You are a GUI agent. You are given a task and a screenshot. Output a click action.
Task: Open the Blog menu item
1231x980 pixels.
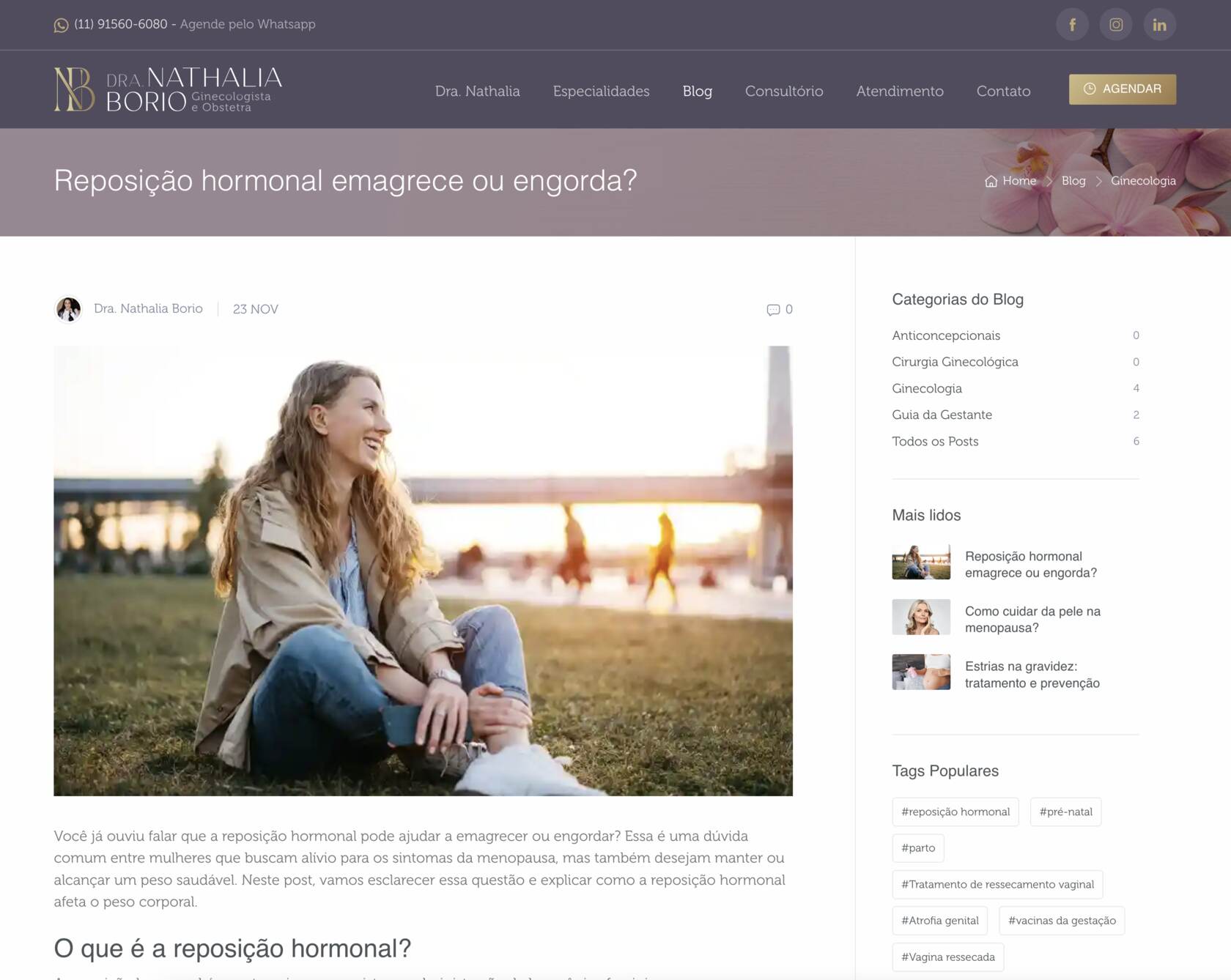pyautogui.click(x=697, y=91)
